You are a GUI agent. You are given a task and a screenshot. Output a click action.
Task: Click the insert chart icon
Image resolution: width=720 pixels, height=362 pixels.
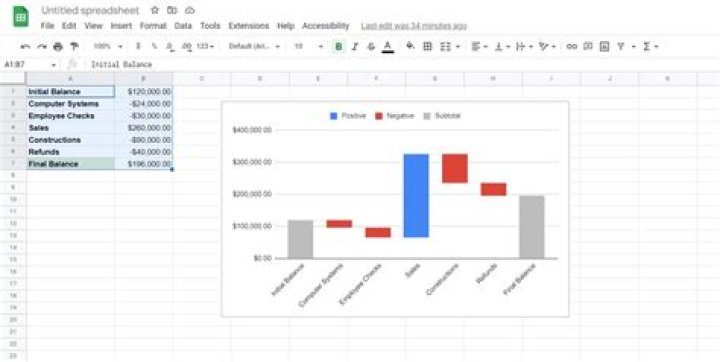[604, 46]
